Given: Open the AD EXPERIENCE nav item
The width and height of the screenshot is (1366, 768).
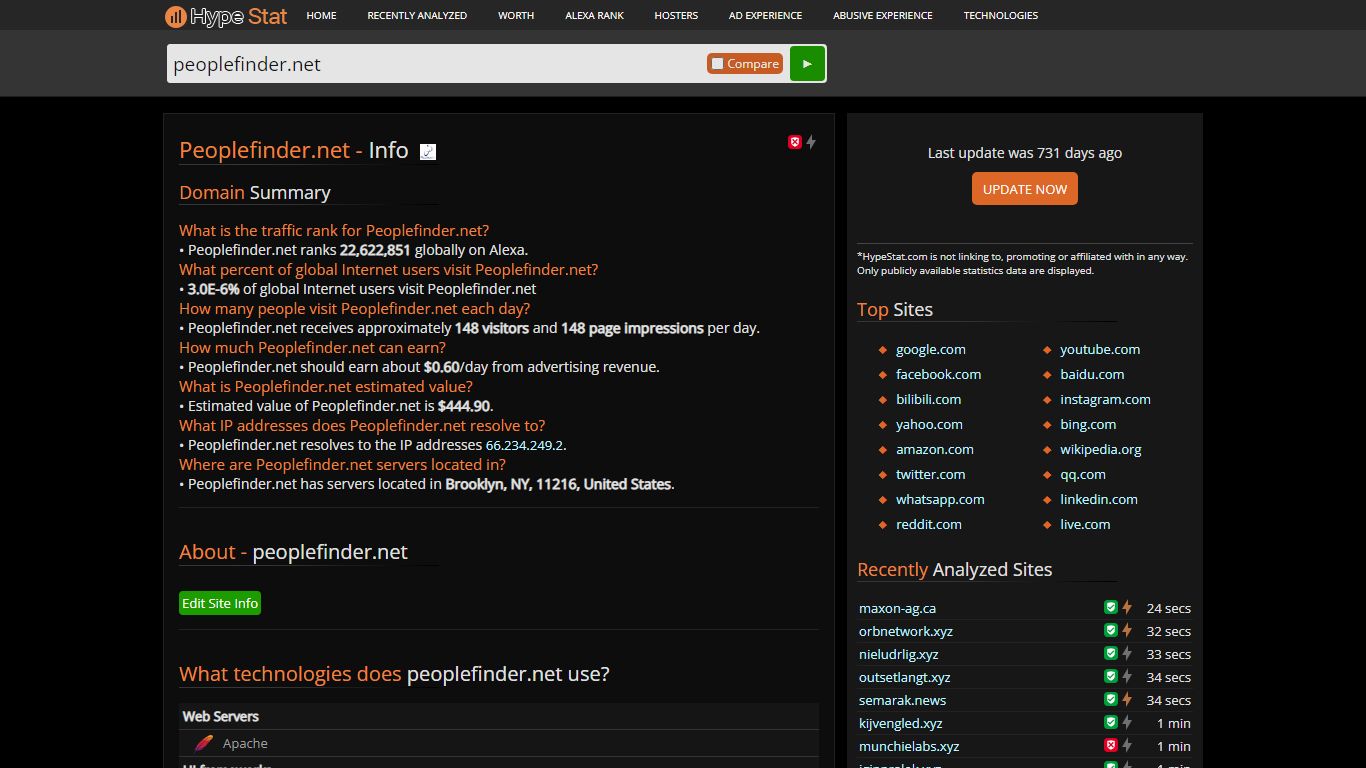Looking at the screenshot, I should (x=765, y=16).
